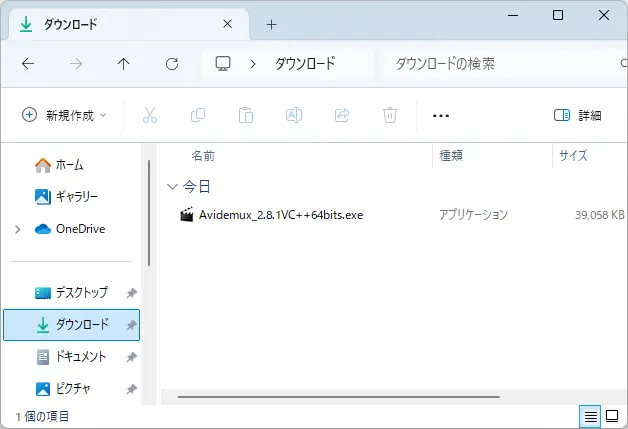This screenshot has height=429, width=628.
Task: Expand the OneDrive tree node
Action: point(18,229)
